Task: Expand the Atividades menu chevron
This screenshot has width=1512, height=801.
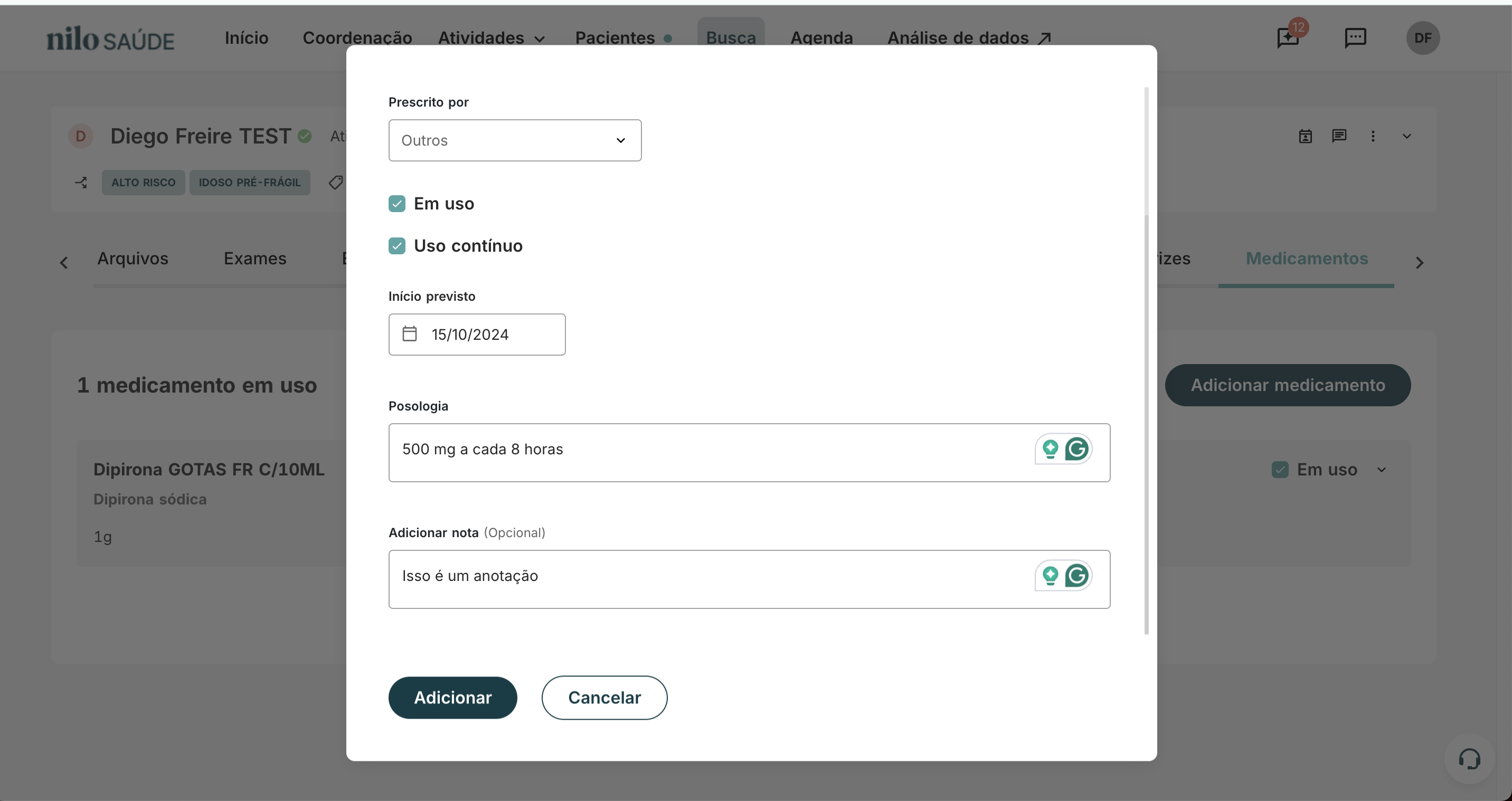Action: click(540, 39)
